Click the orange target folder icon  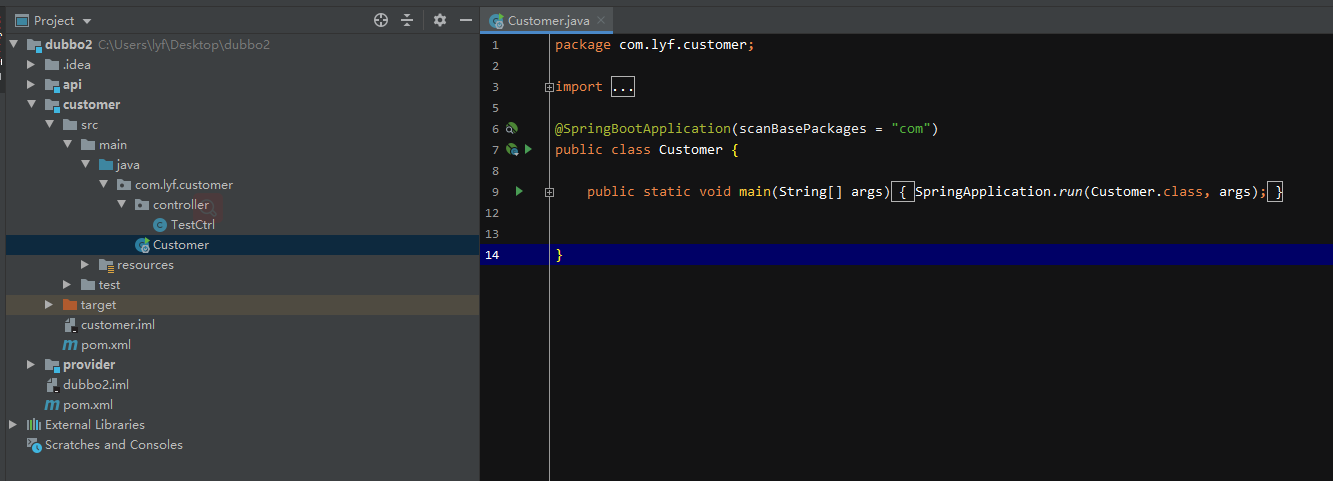70,305
